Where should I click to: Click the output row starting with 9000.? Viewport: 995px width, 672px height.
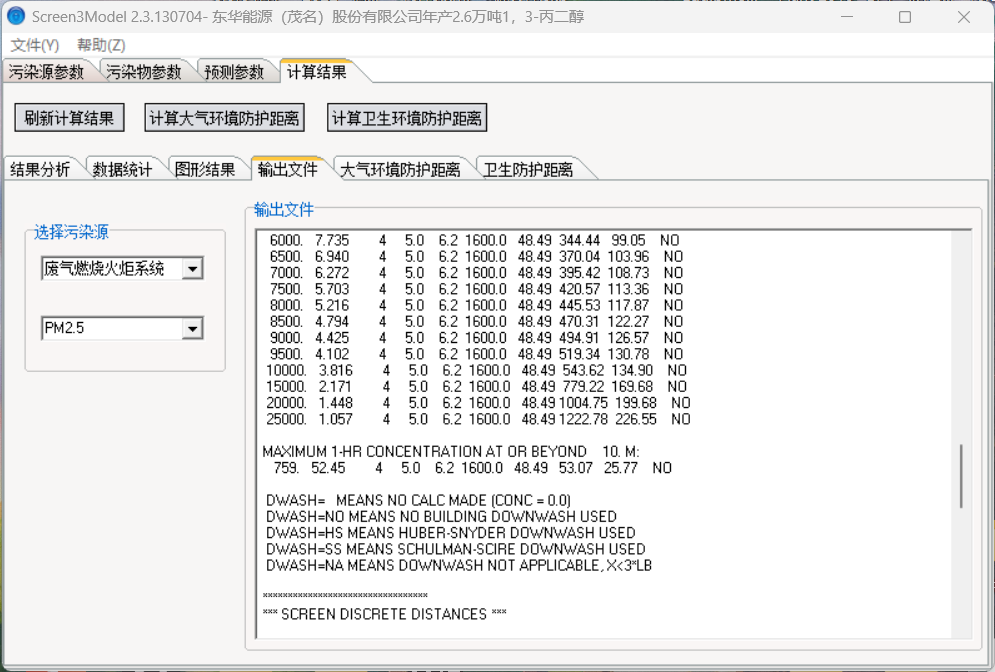point(476,338)
